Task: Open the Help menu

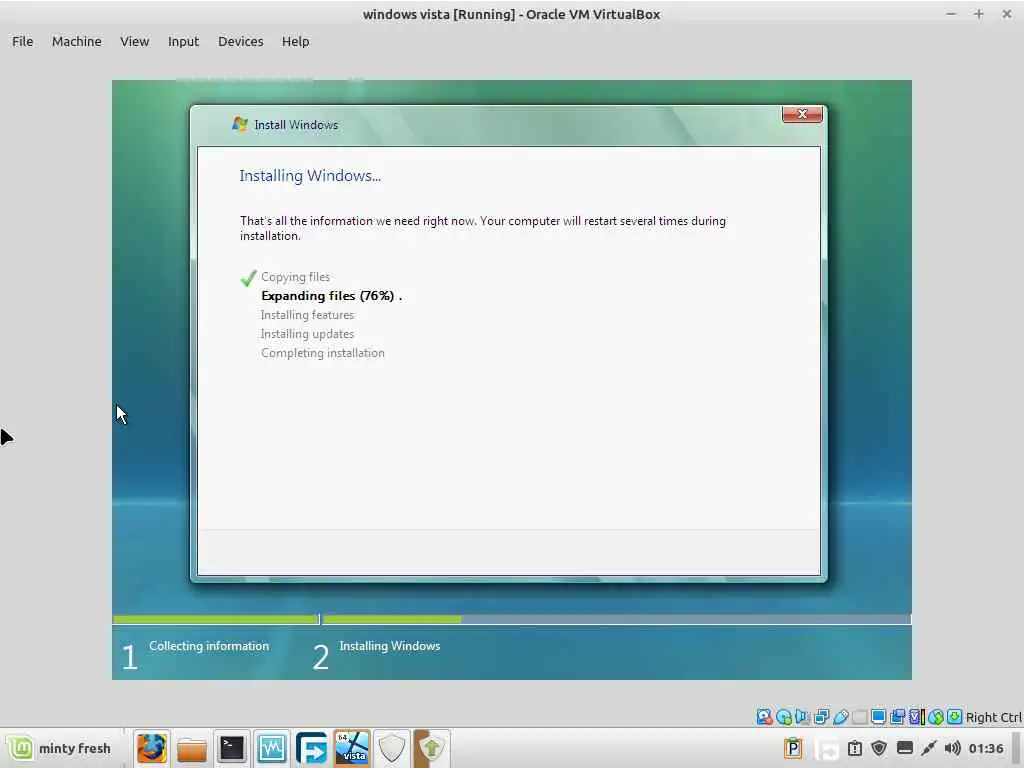Action: (x=295, y=41)
